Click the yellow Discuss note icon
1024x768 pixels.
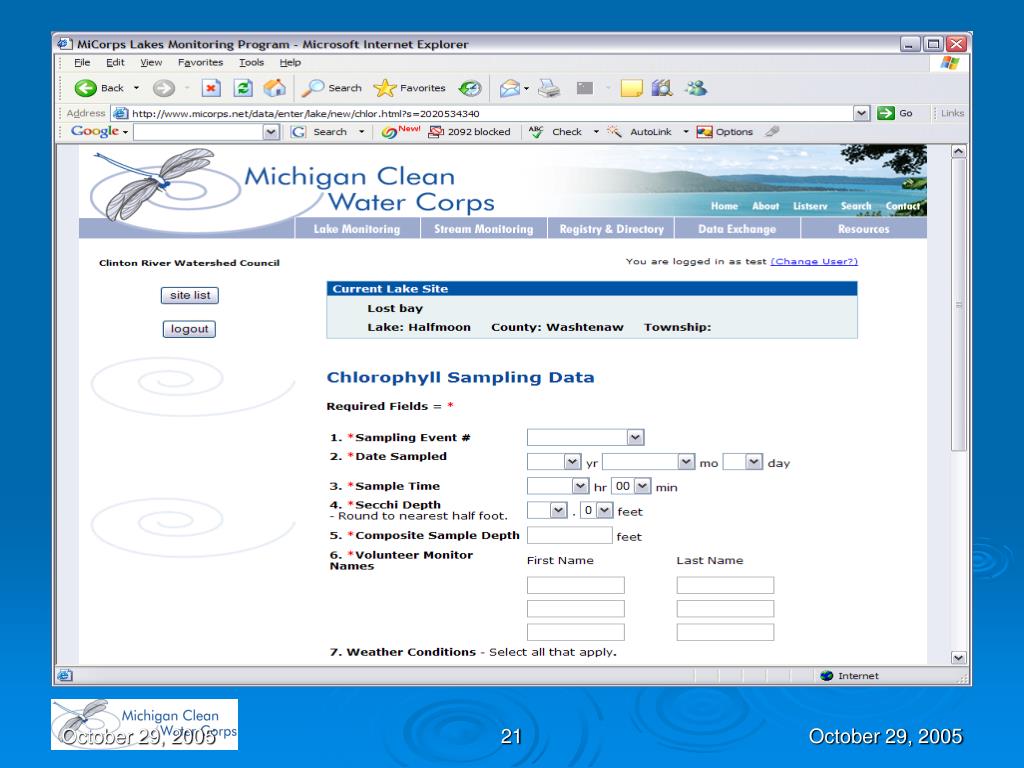coord(632,88)
